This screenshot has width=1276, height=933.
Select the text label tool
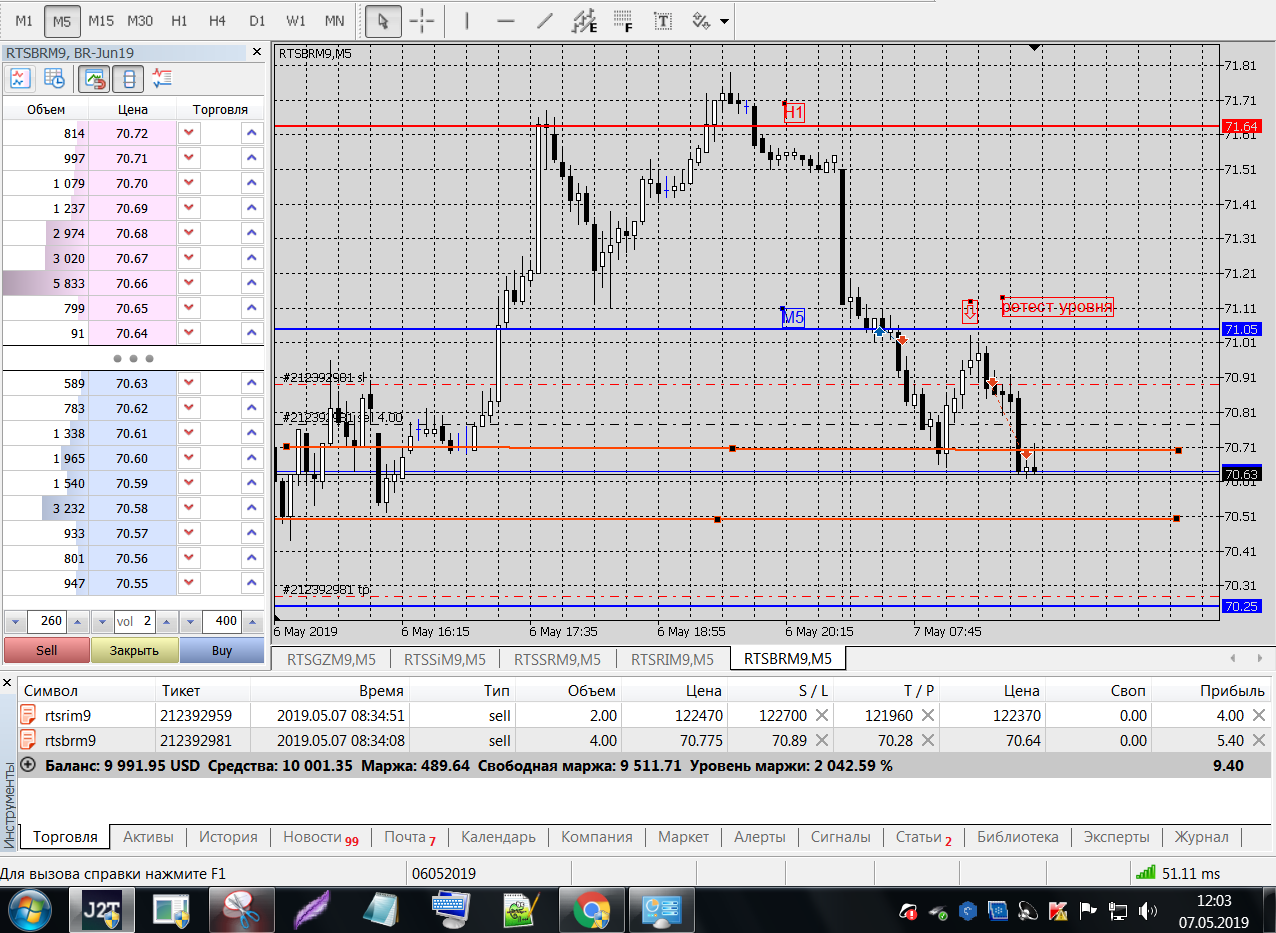click(662, 20)
